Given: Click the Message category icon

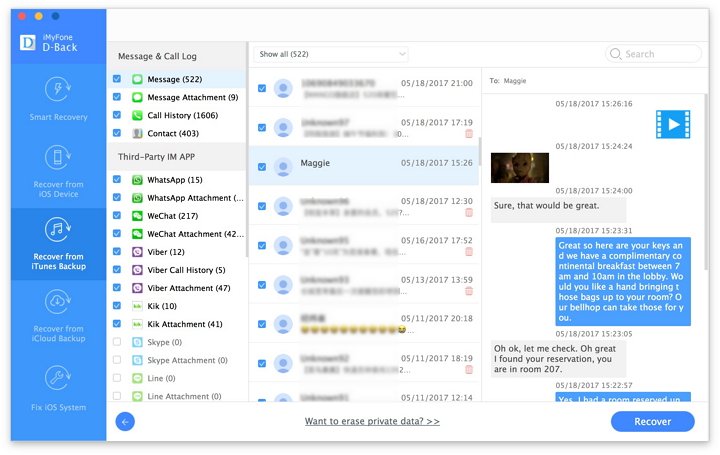Looking at the screenshot, I should point(137,79).
